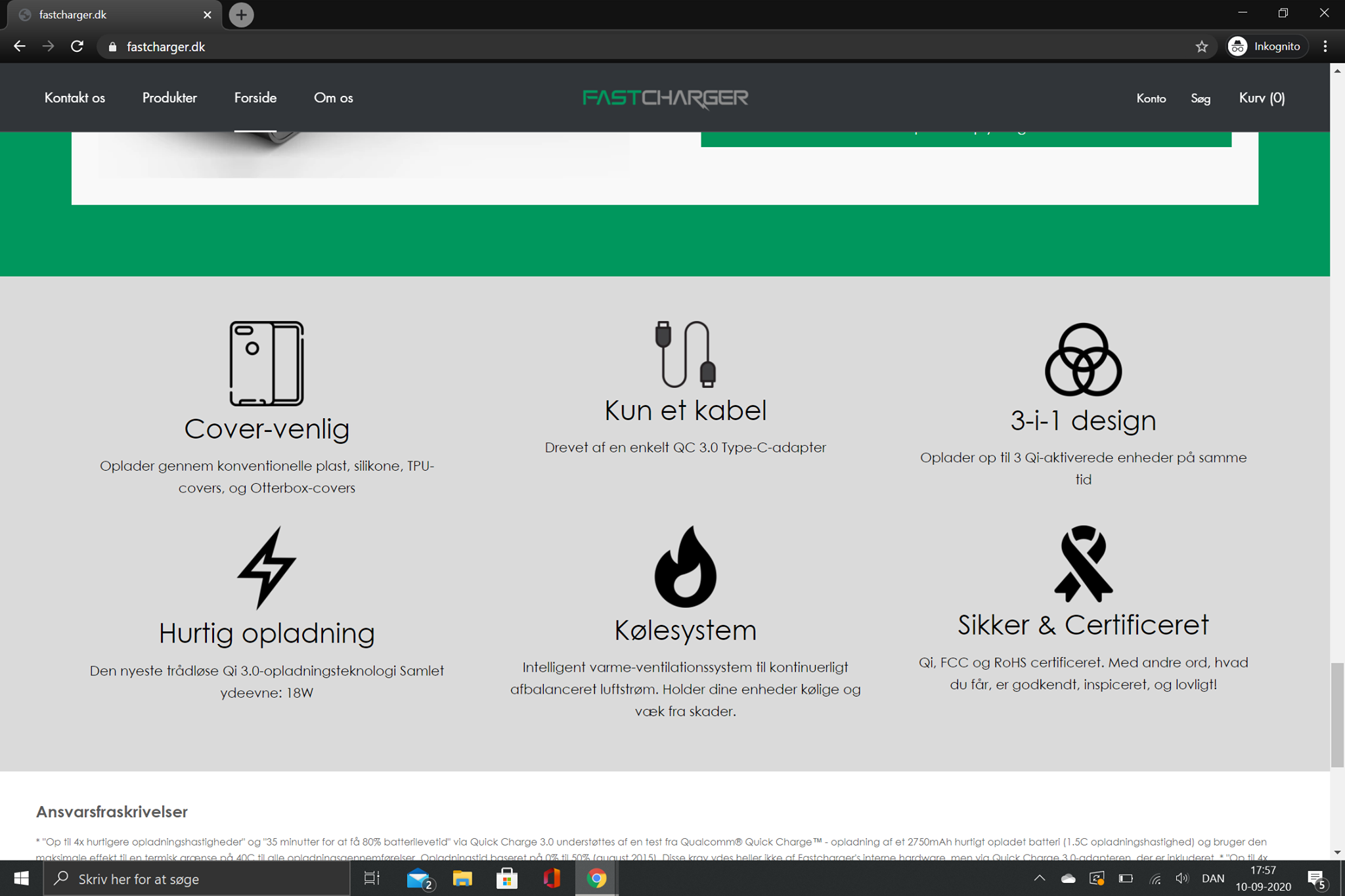Click the page vertical scrollbar thumb
Viewport: 1345px width, 896px height.
tap(1337, 714)
